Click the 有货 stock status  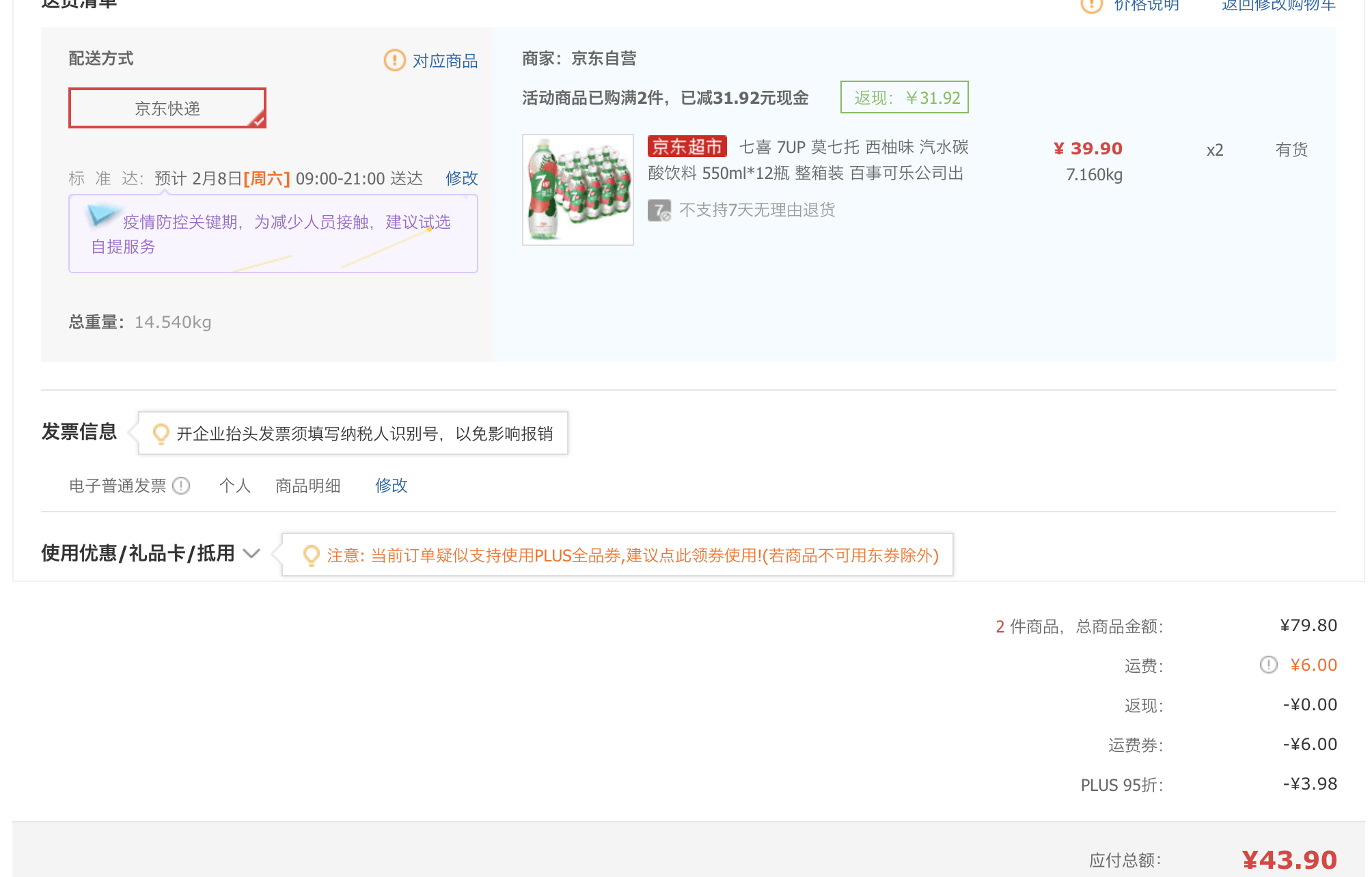pos(1291,150)
